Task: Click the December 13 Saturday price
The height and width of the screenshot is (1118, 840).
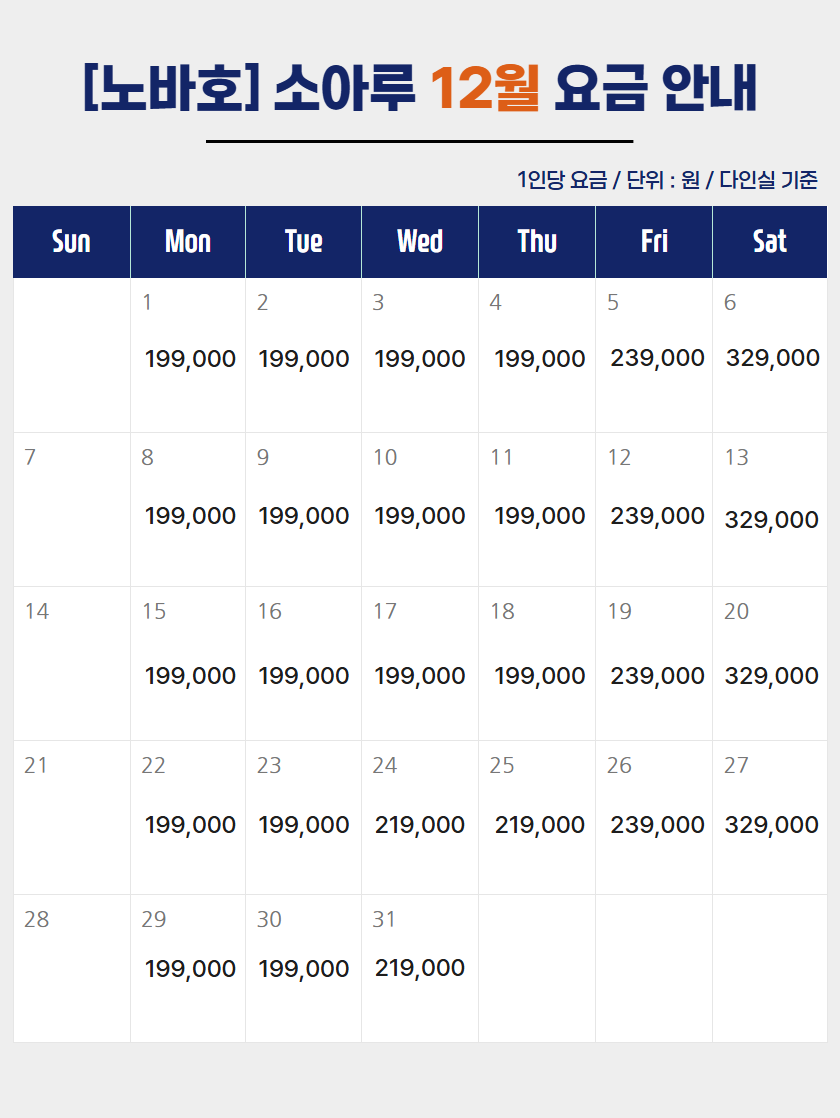Action: tap(772, 520)
